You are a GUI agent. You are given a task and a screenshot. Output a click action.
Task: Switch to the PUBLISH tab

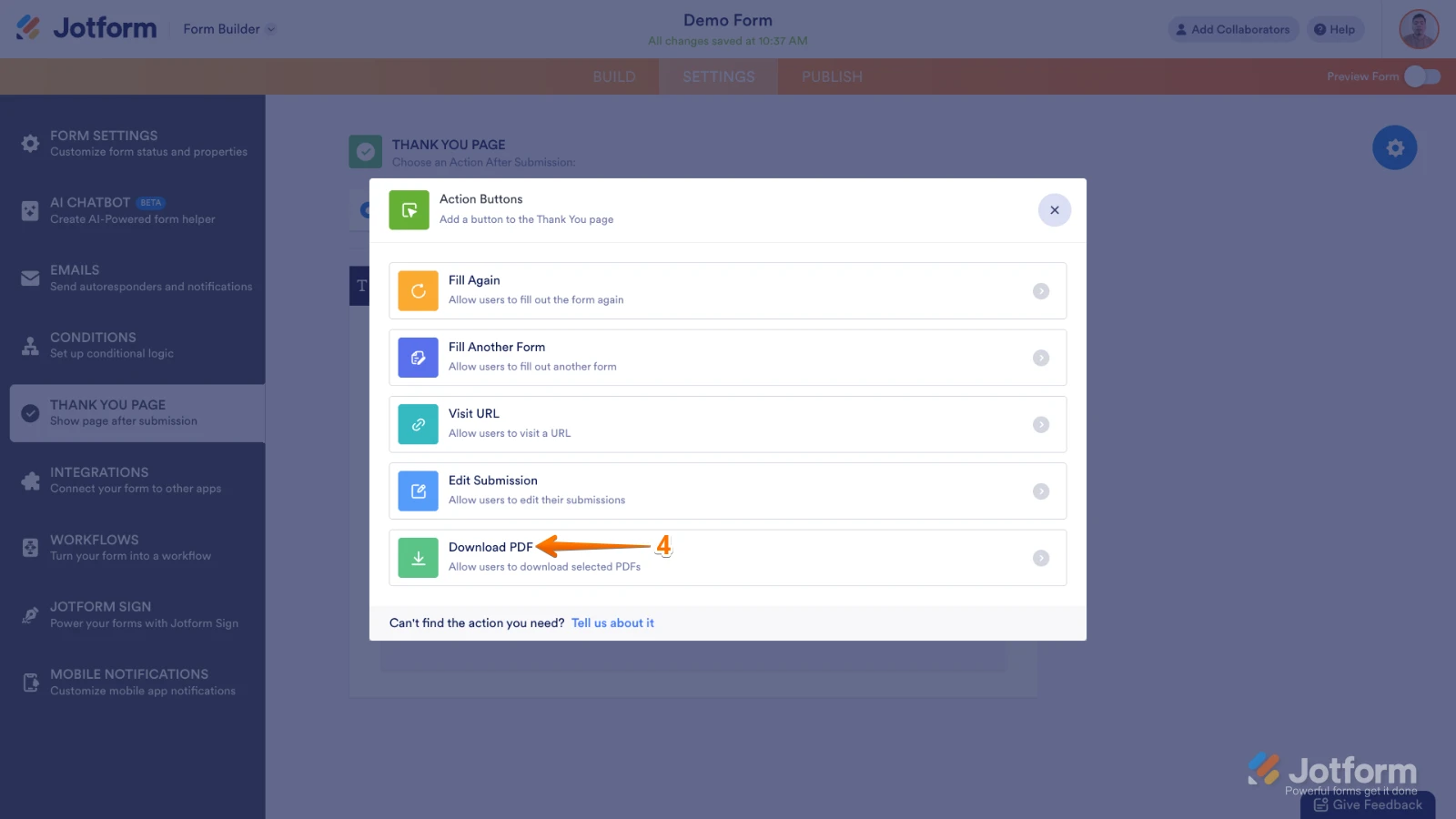(x=832, y=76)
